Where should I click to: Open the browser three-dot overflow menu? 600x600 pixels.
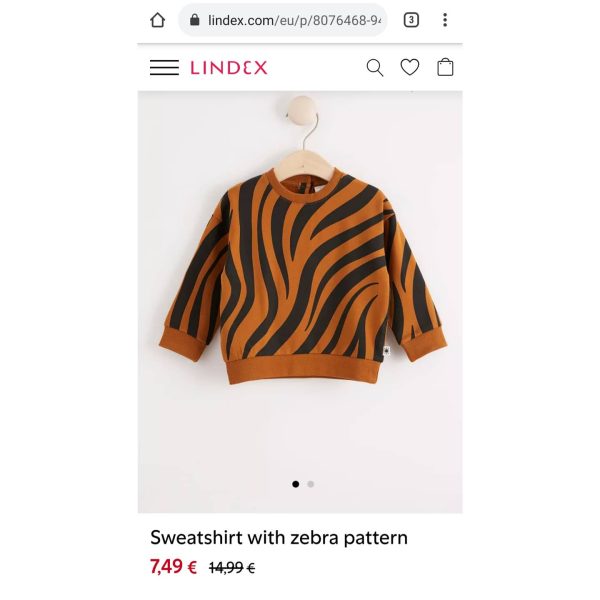point(445,20)
